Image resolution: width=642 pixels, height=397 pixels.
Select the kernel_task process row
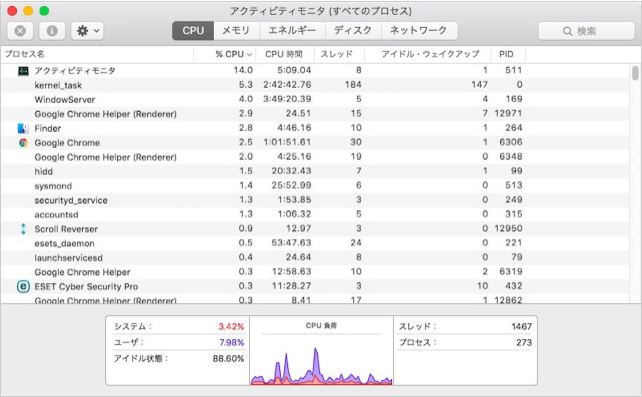click(x=315, y=85)
